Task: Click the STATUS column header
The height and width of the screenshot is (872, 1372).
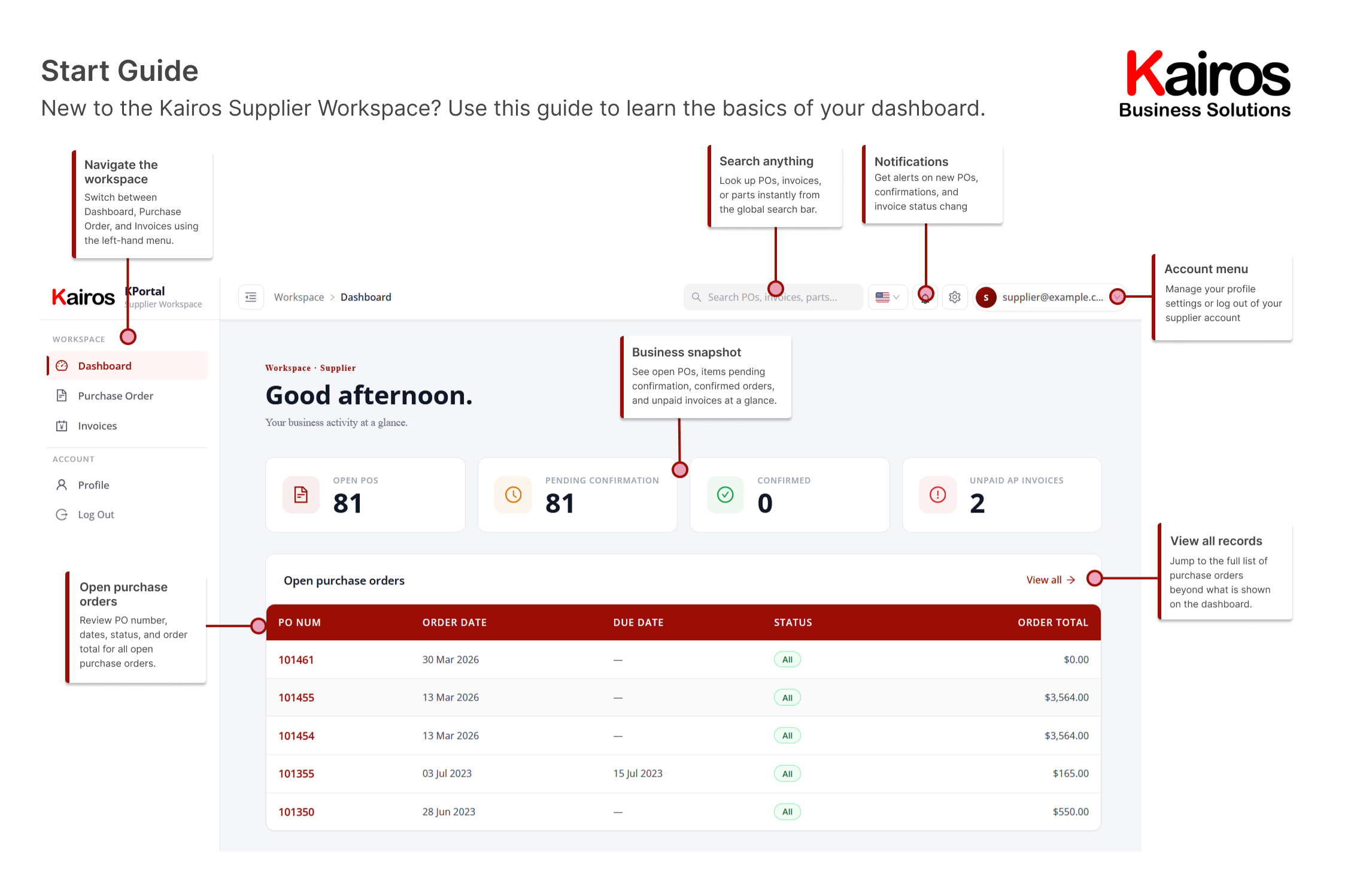Action: [793, 622]
